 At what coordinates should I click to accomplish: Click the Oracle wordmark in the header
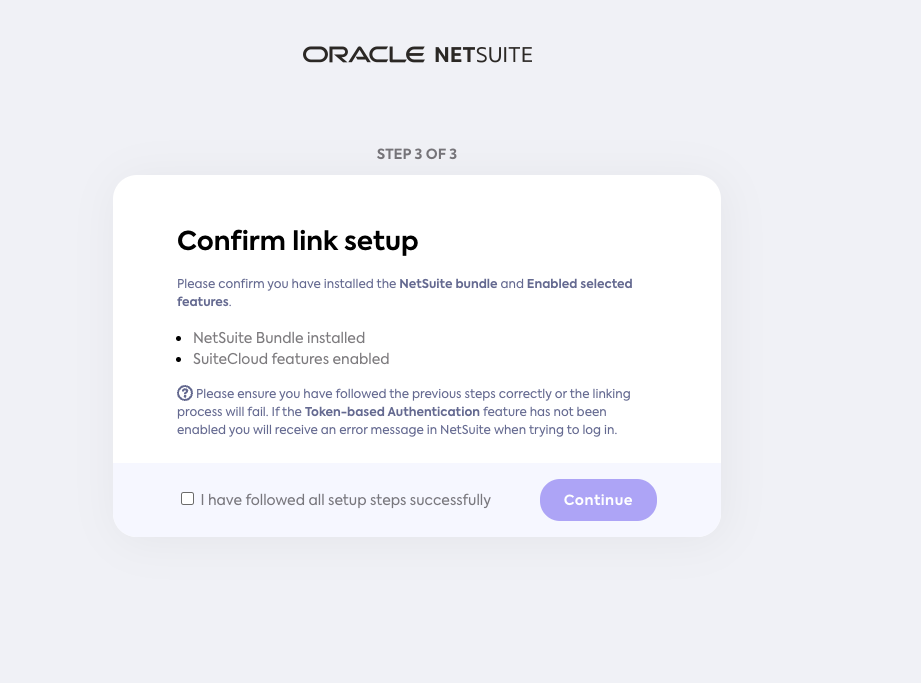tap(364, 54)
